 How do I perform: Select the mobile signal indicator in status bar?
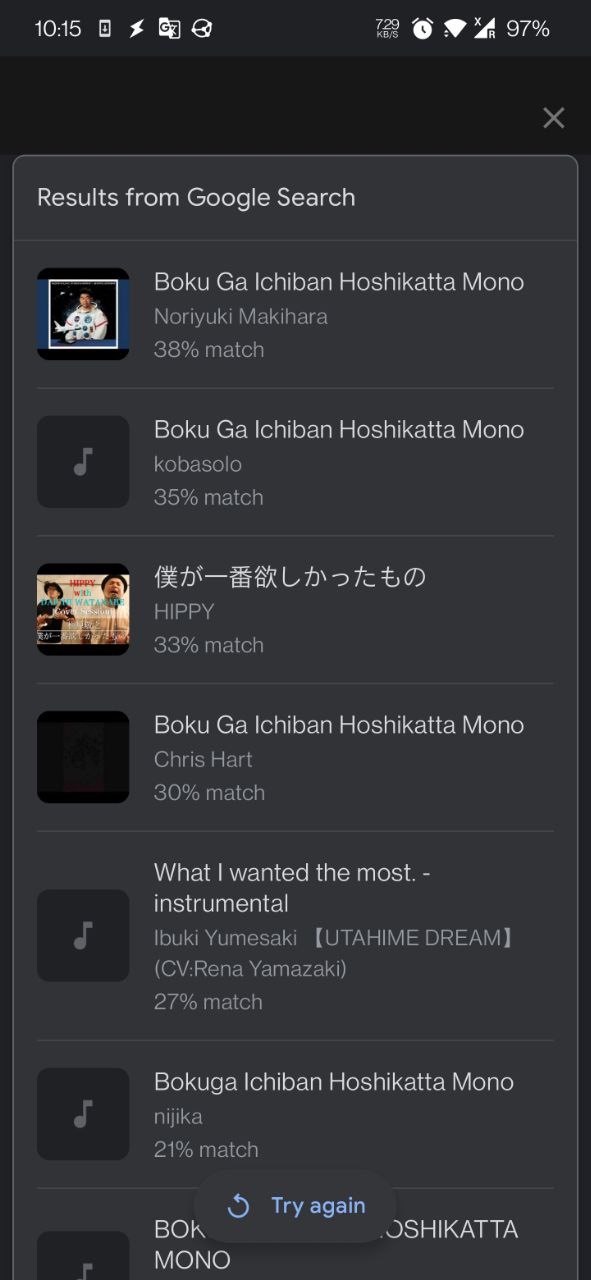487,29
